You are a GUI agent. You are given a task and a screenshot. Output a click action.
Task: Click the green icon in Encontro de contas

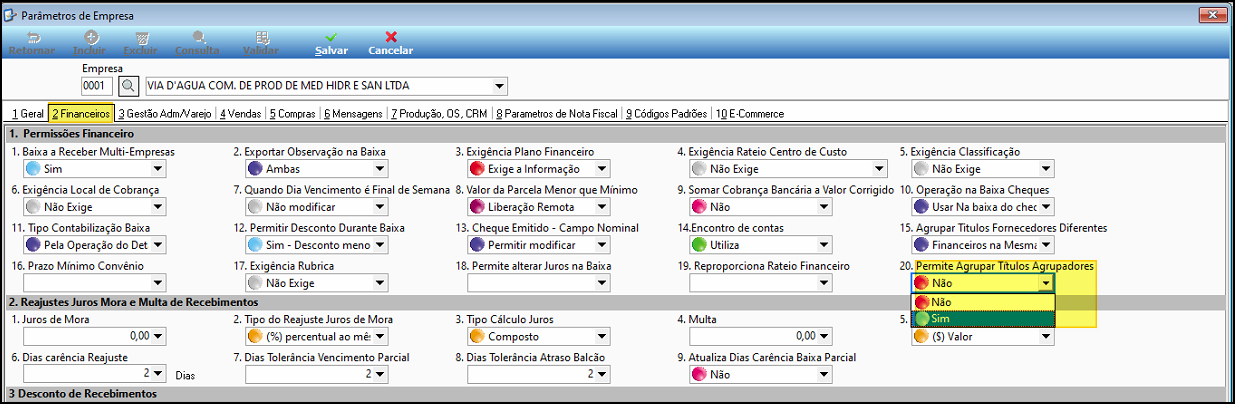pos(699,245)
